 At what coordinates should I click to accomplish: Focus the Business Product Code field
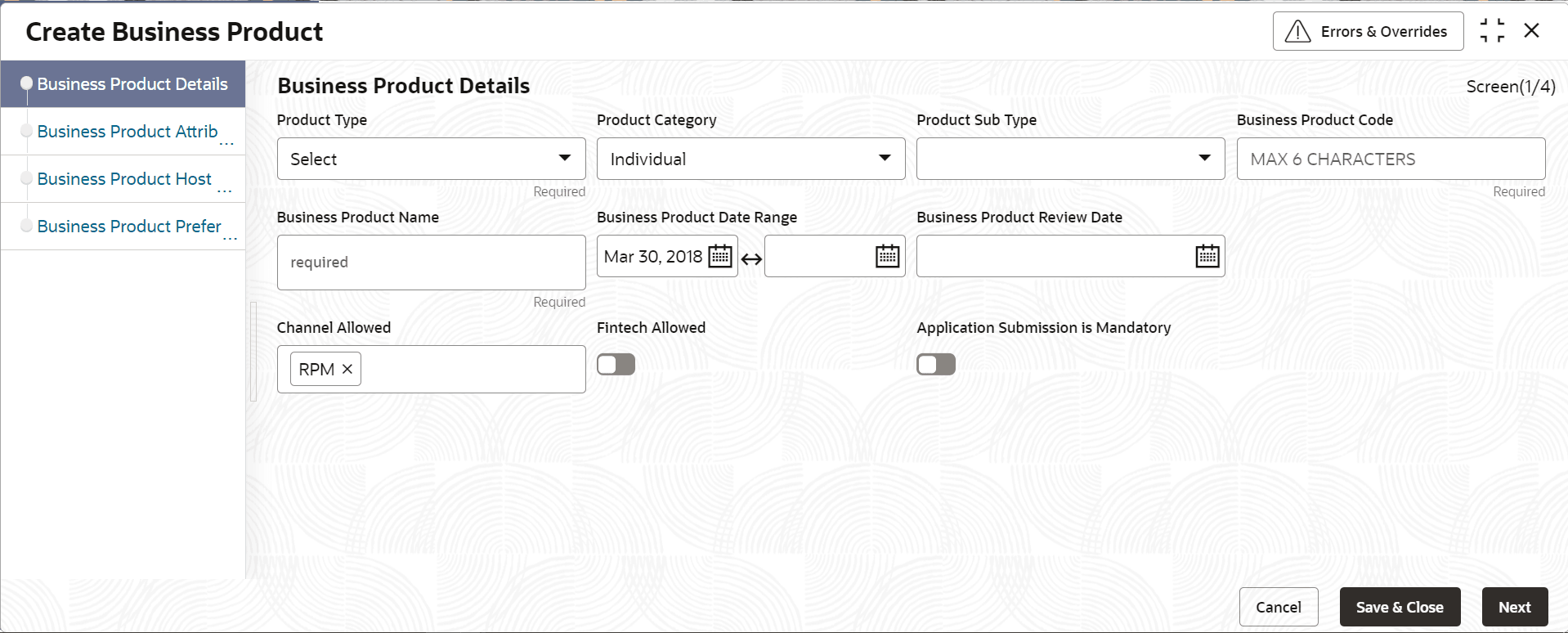1390,159
